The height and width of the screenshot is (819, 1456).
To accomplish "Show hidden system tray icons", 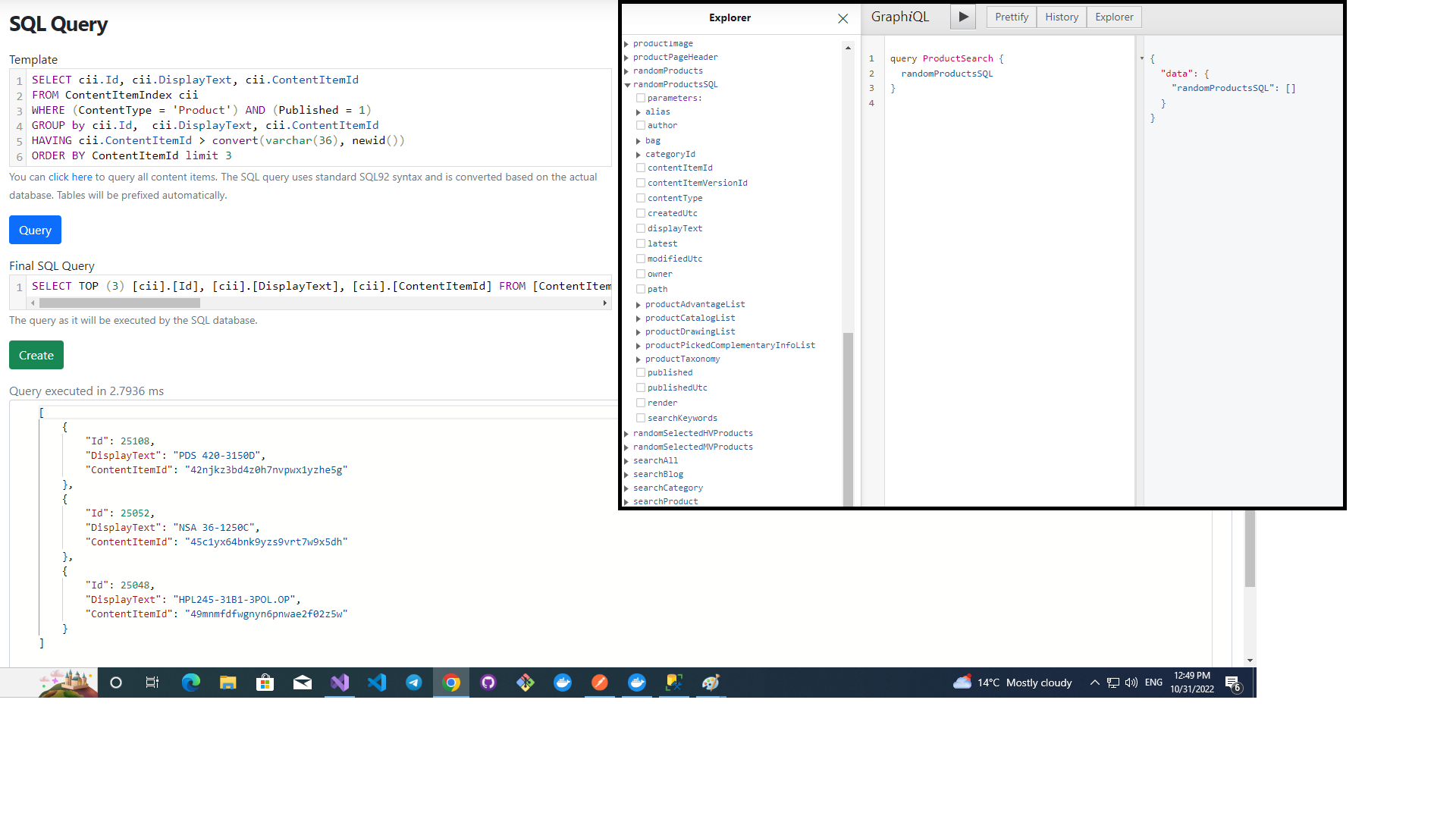I will pos(1094,682).
